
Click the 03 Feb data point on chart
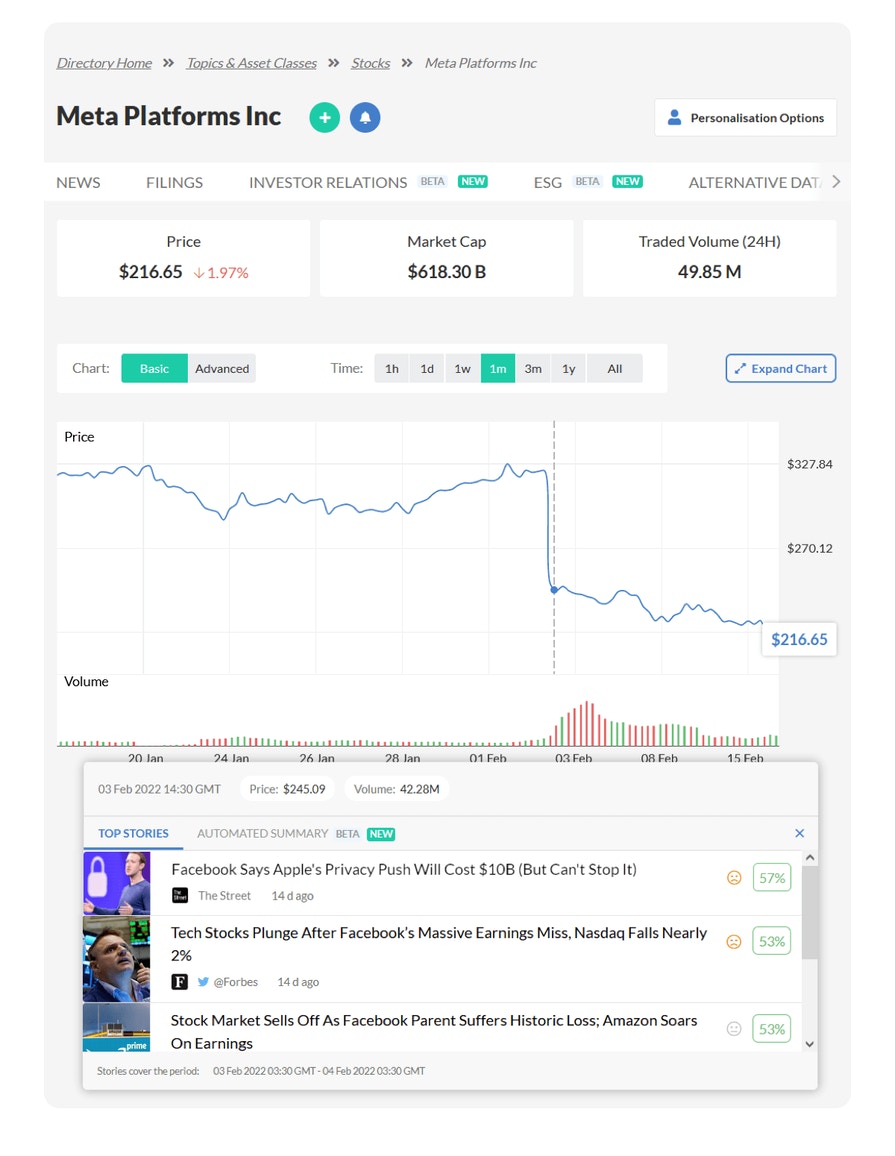pyautogui.click(x=554, y=590)
